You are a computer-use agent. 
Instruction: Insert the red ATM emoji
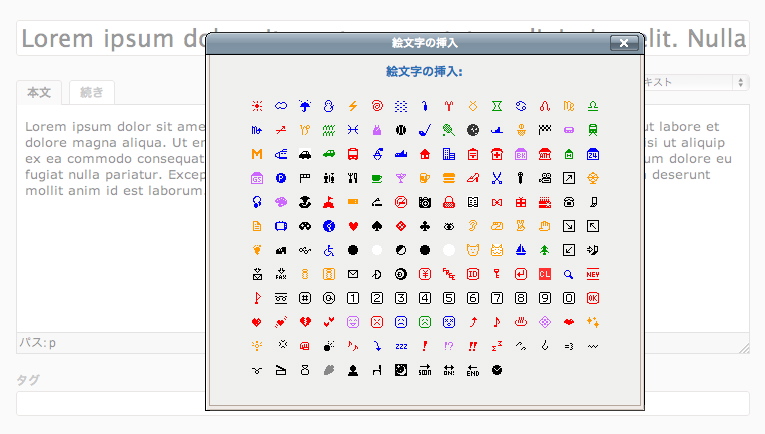[x=545, y=154]
